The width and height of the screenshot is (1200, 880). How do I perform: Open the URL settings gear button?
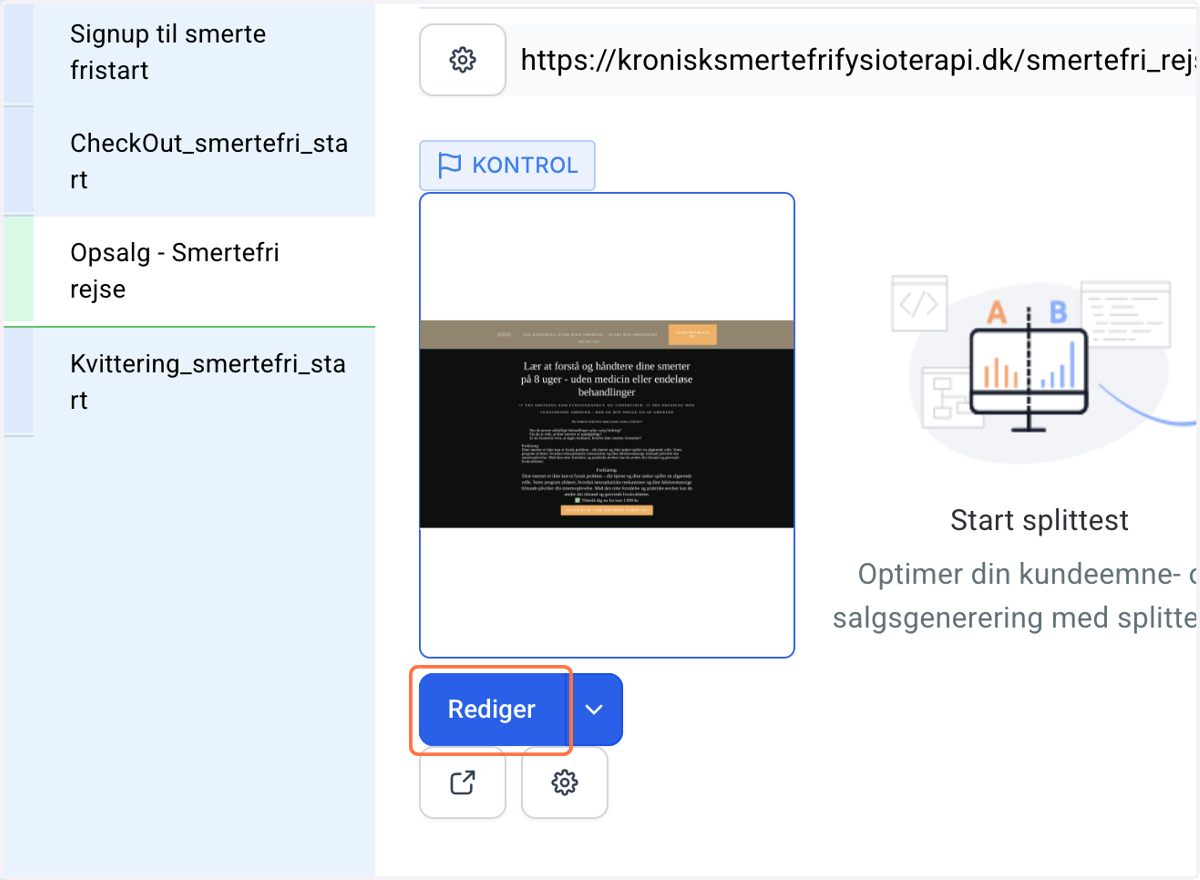pyautogui.click(x=462, y=60)
